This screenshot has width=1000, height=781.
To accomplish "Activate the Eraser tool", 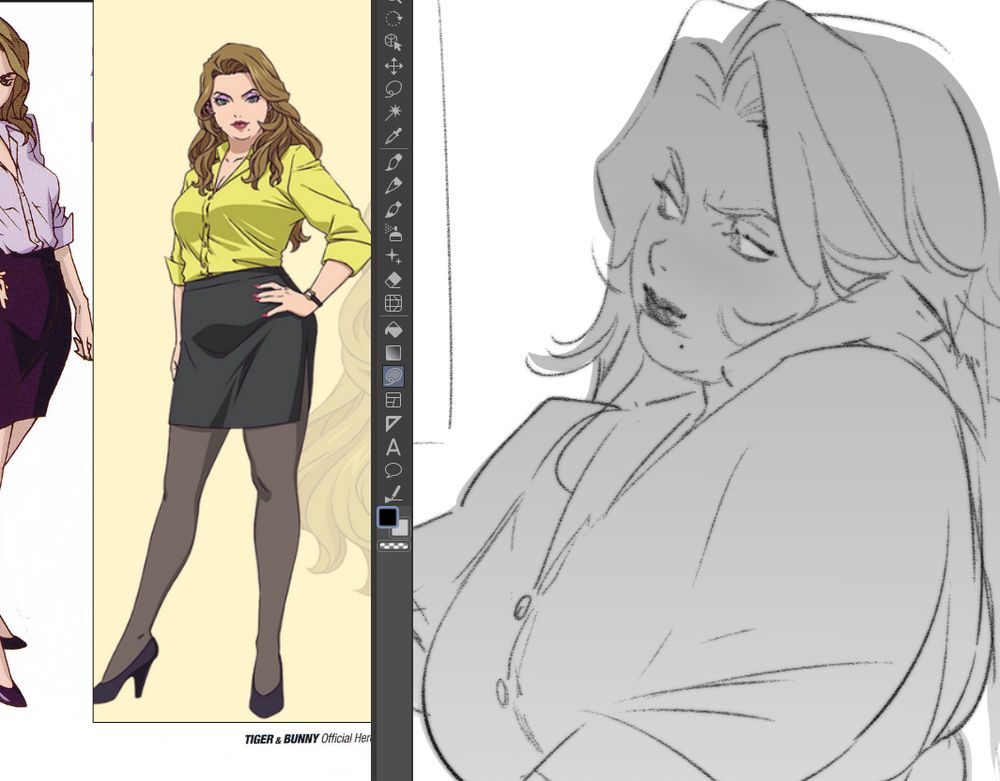I will click(x=393, y=280).
